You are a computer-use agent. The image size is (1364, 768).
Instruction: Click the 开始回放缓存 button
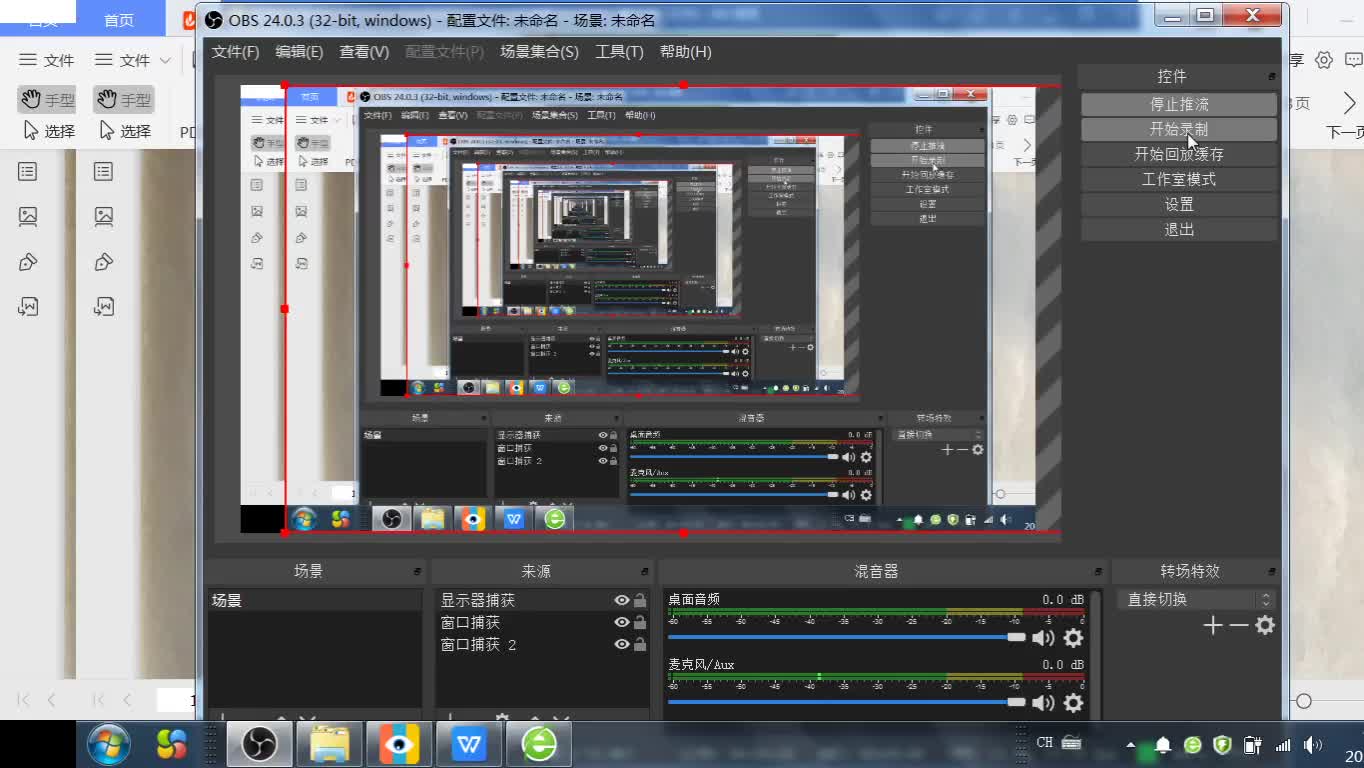[x=1179, y=154]
